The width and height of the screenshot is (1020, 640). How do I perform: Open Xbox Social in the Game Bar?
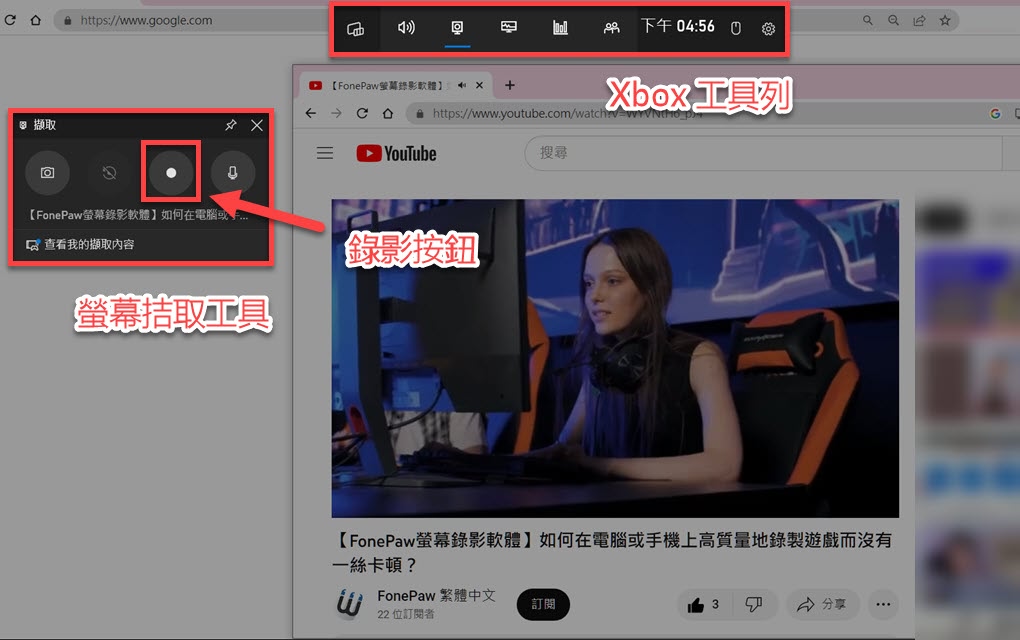pyautogui.click(x=611, y=27)
